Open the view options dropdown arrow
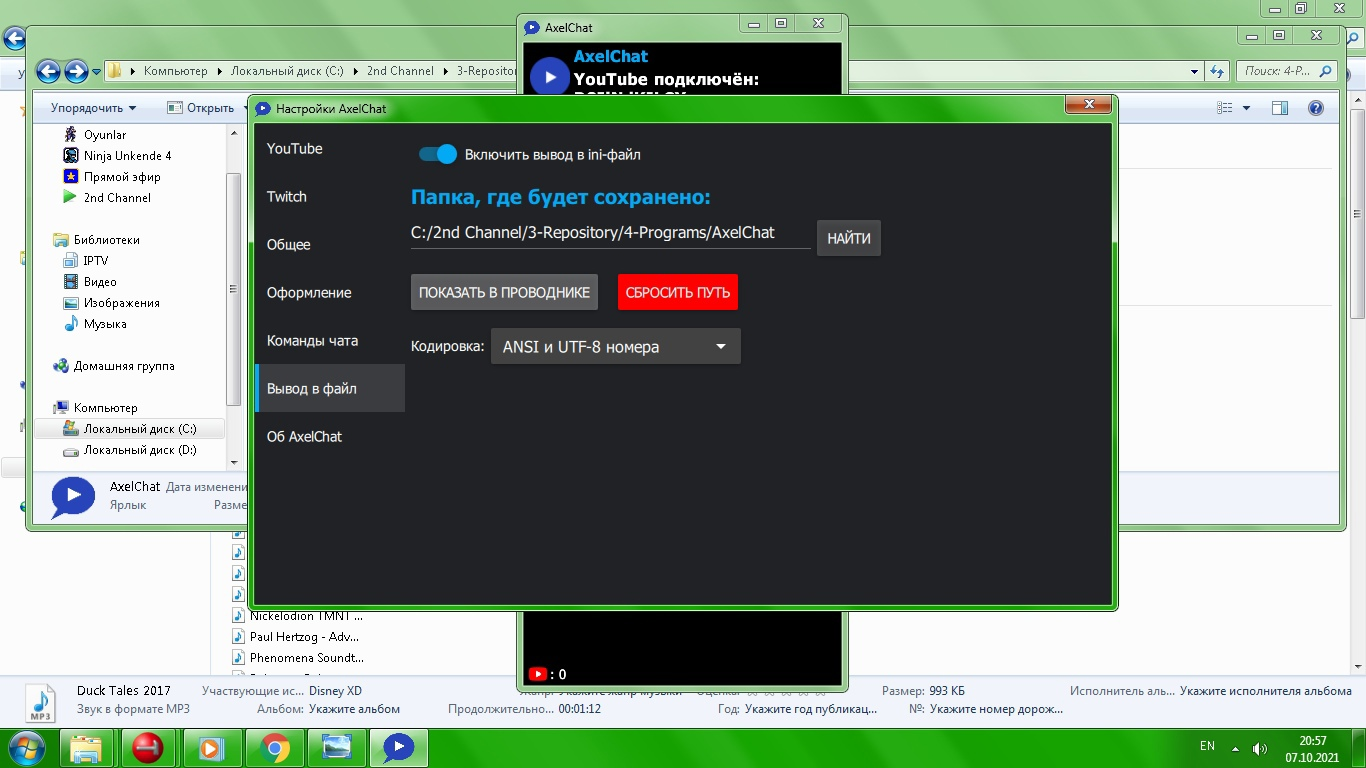The width and height of the screenshot is (1366, 768). coord(1246,108)
